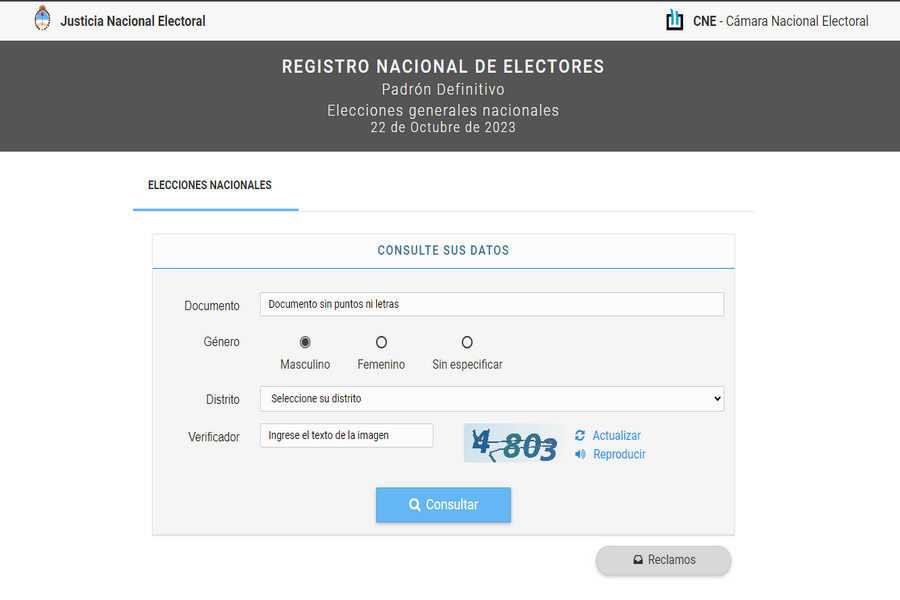
Task: Open the Reclamos button
Action: [x=663, y=560]
